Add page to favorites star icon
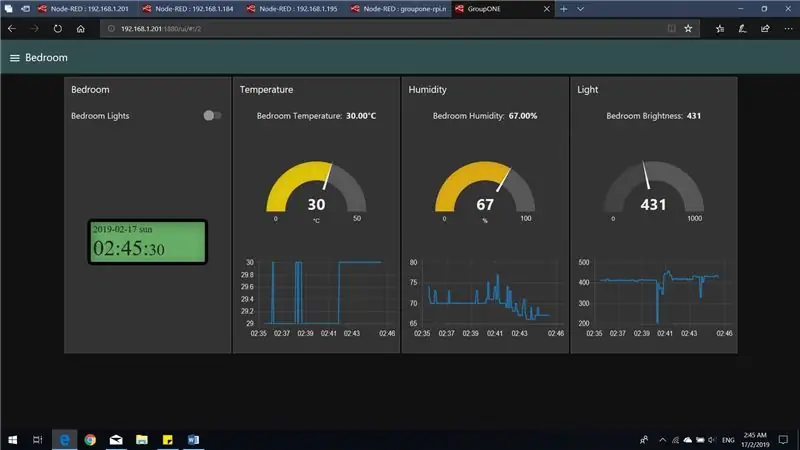 pyautogui.click(x=688, y=29)
